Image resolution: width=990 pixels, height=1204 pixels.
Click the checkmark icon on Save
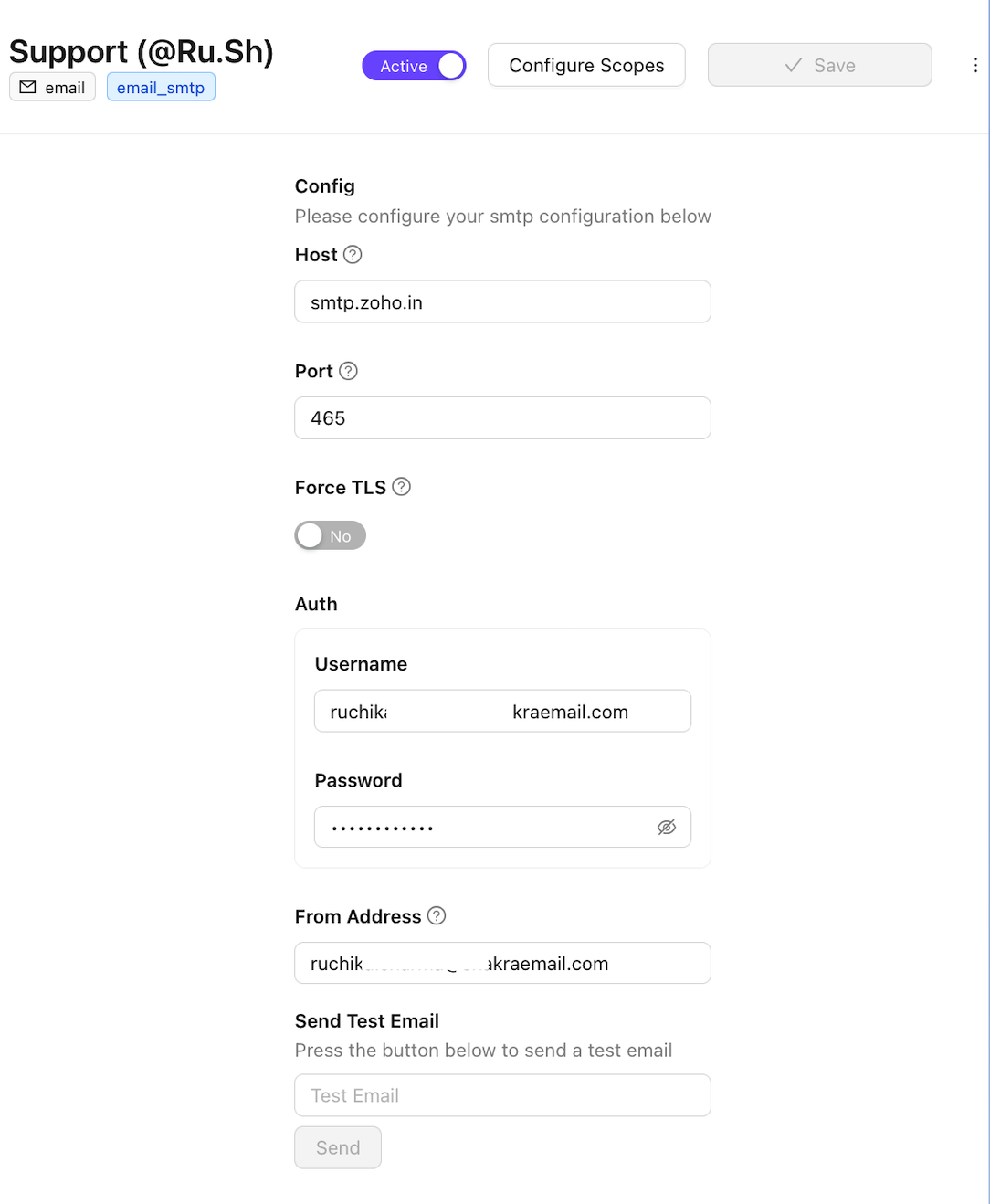point(793,65)
